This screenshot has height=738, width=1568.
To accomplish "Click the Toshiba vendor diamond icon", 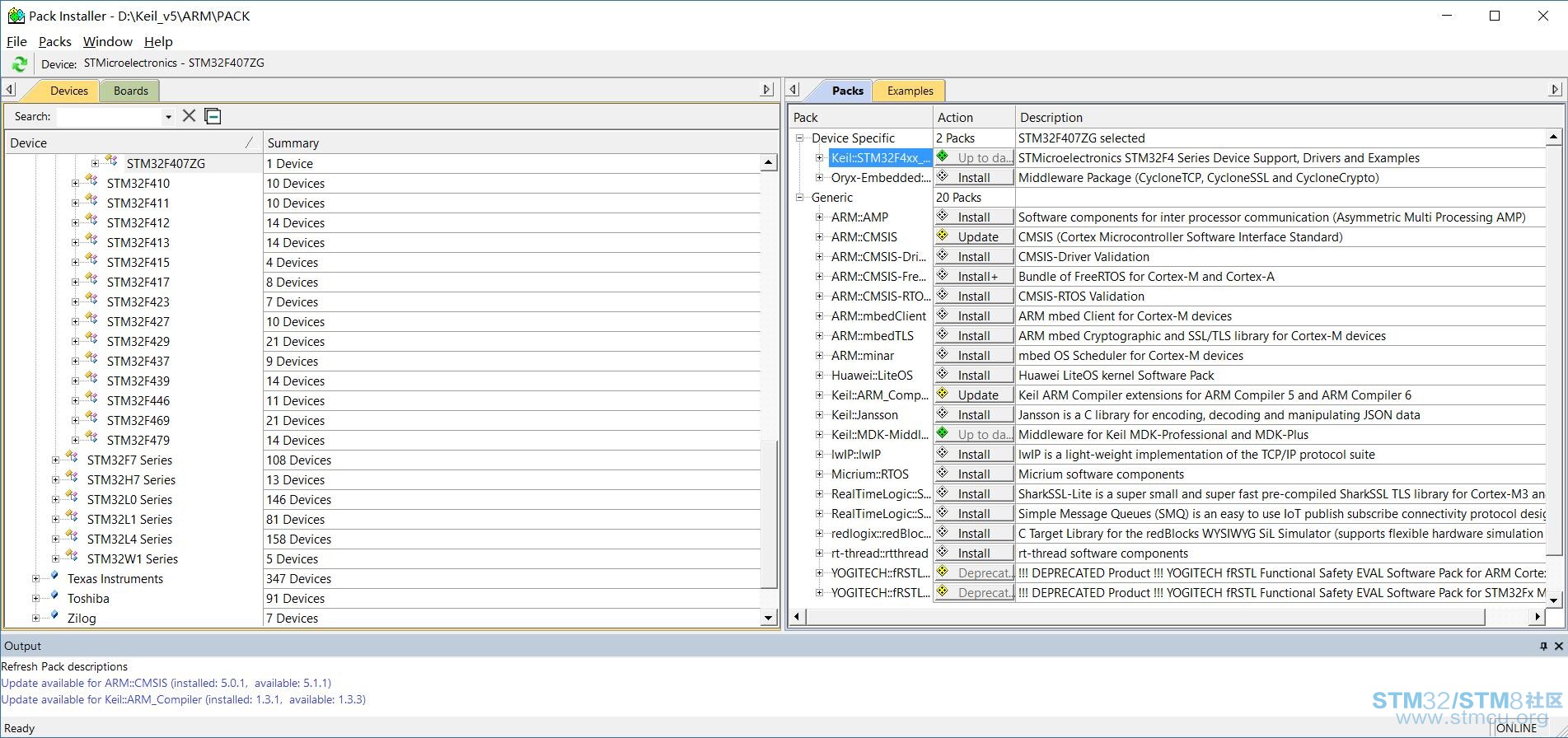I will pyautogui.click(x=54, y=596).
